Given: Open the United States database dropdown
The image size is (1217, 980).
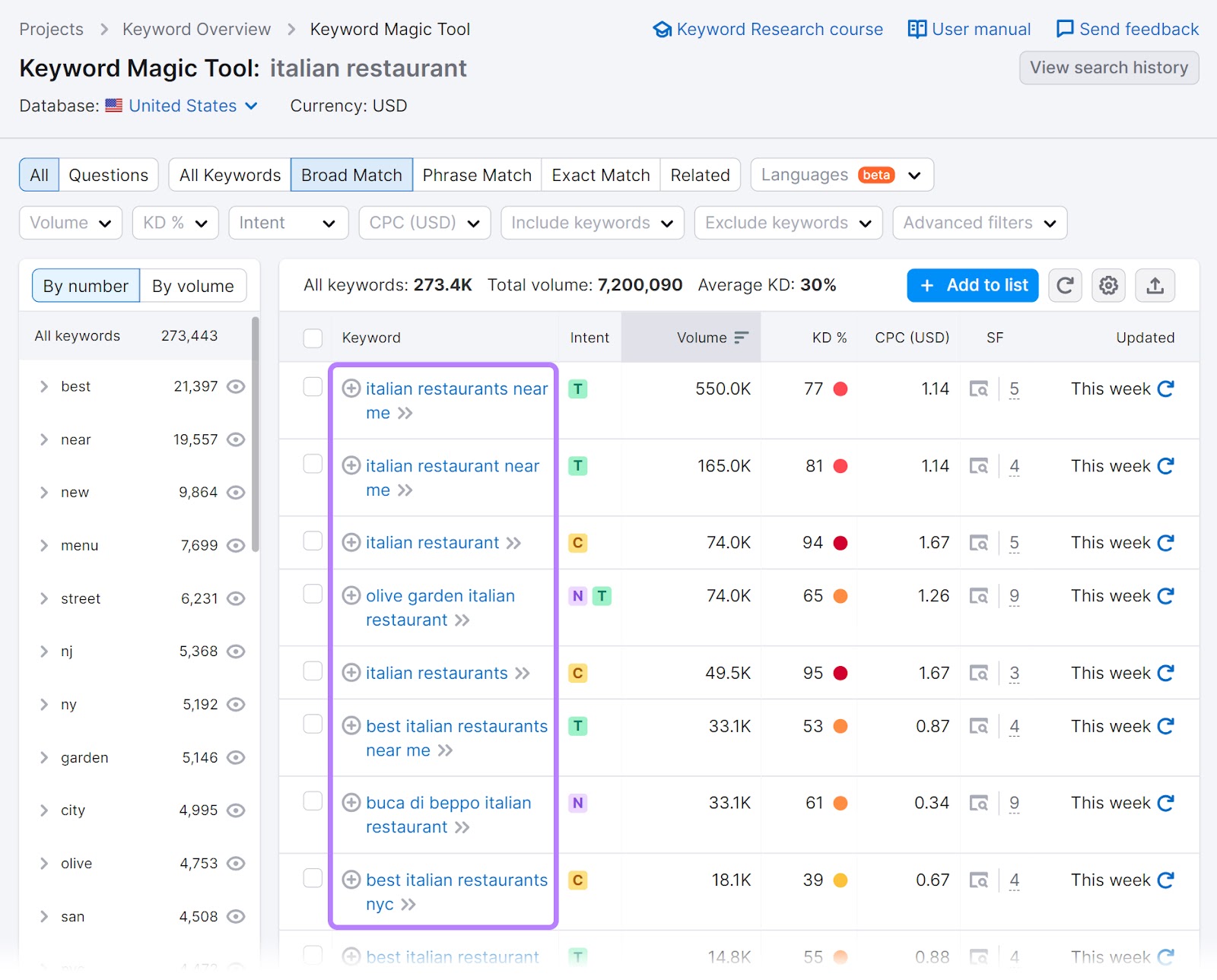Looking at the screenshot, I should click(x=183, y=106).
